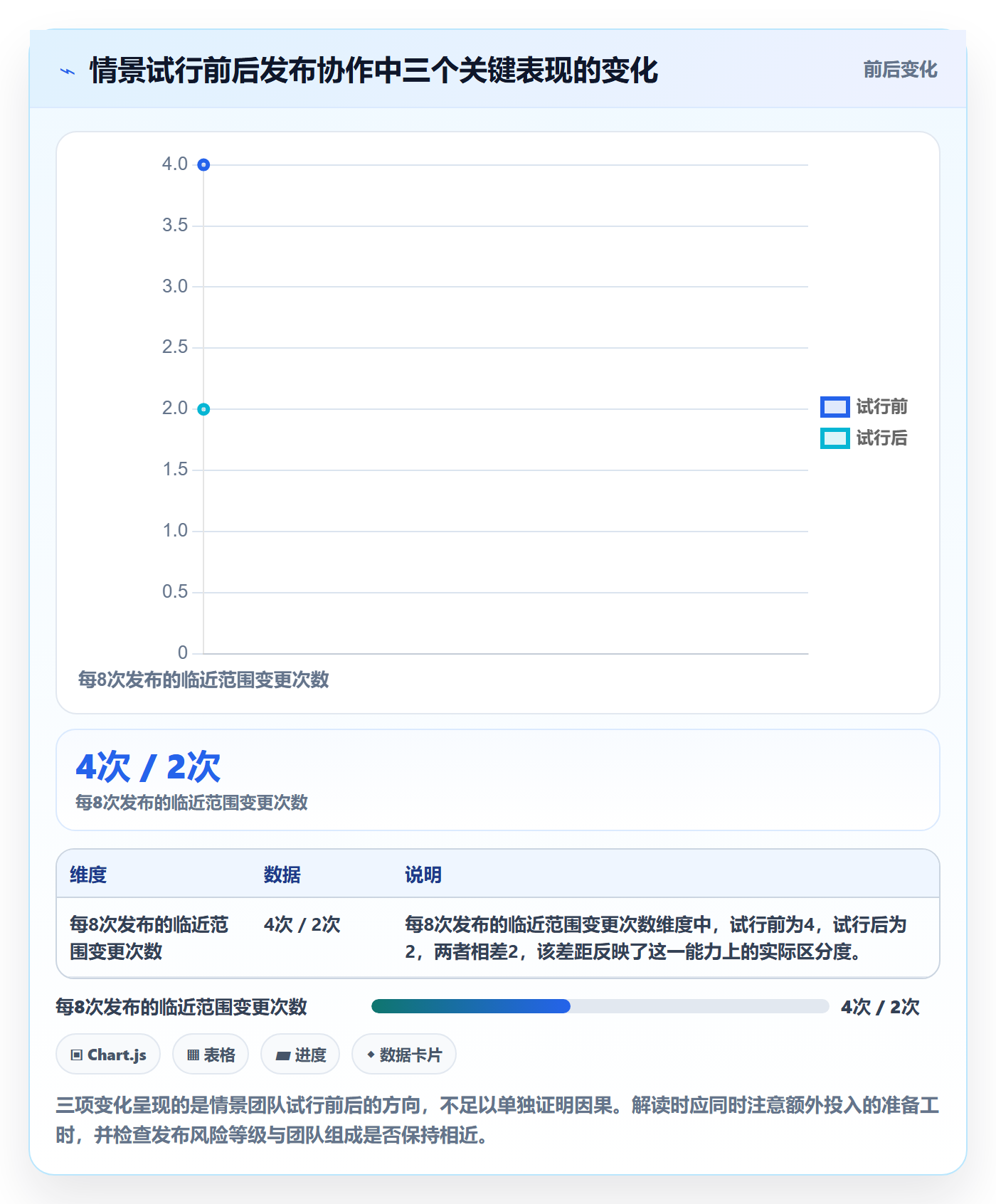Click the 2.5 y-axis tick label
996x1204 pixels.
(x=175, y=347)
